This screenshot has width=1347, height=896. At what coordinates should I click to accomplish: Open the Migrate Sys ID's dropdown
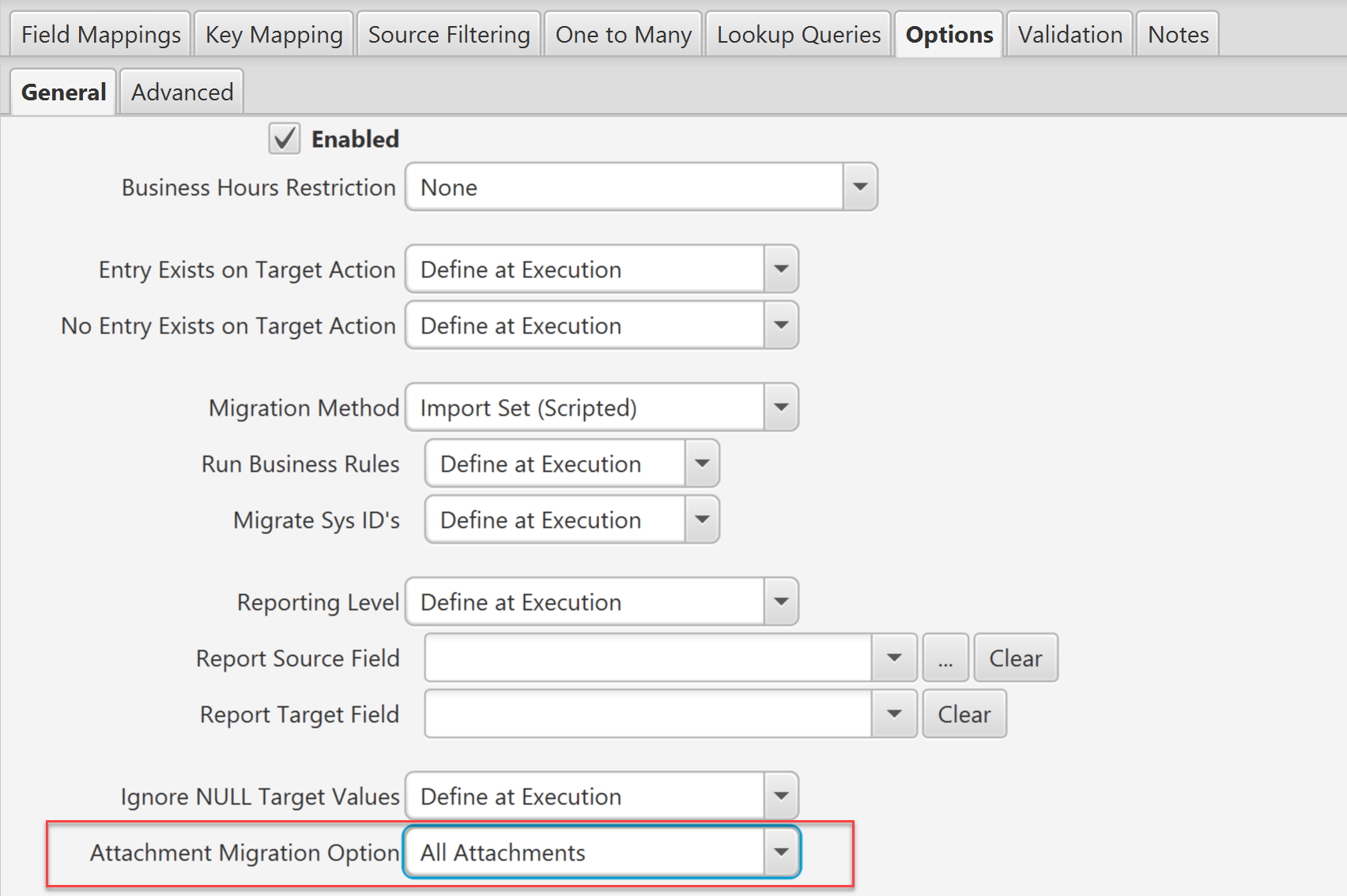pyautogui.click(x=700, y=519)
